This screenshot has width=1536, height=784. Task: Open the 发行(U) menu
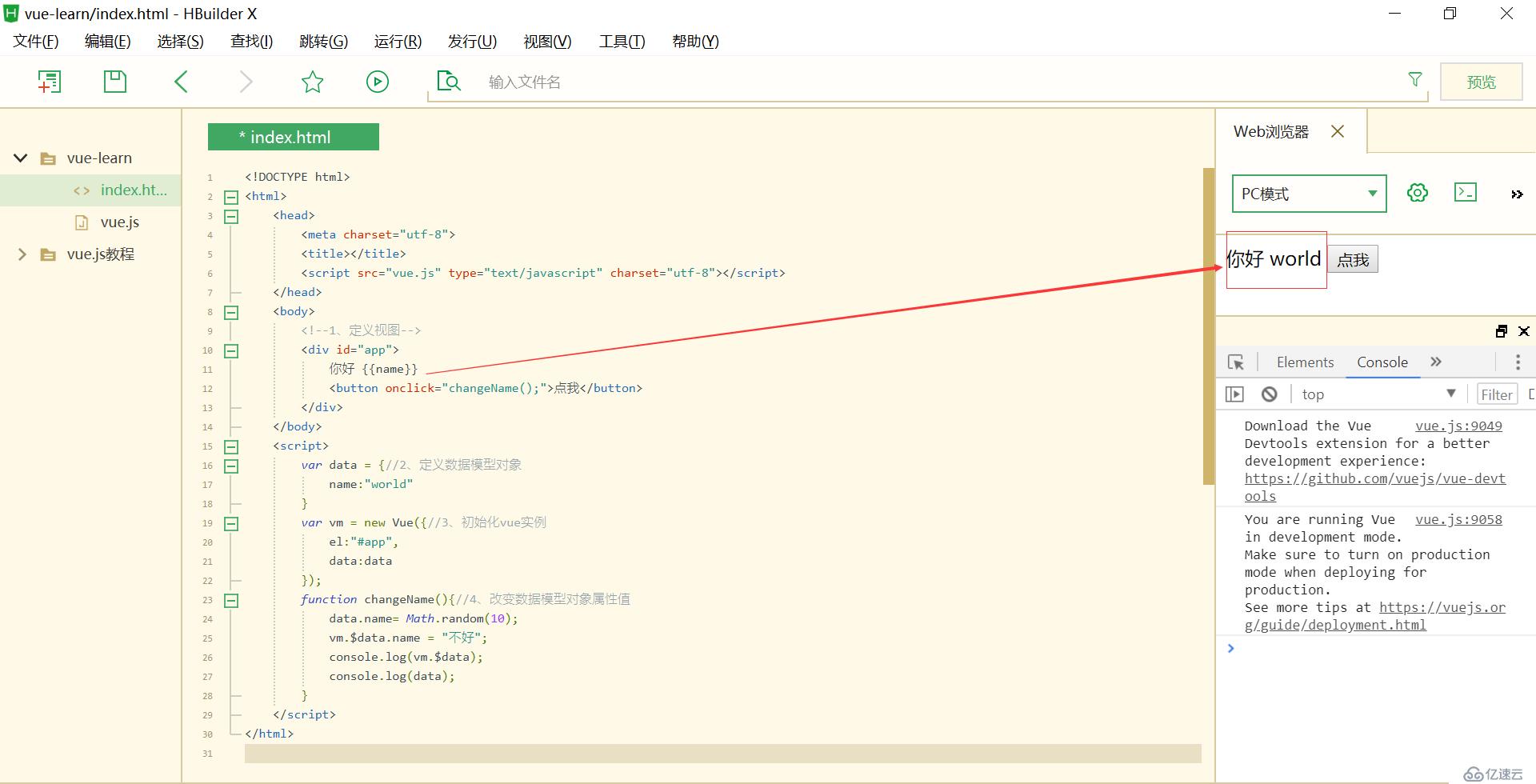click(473, 42)
